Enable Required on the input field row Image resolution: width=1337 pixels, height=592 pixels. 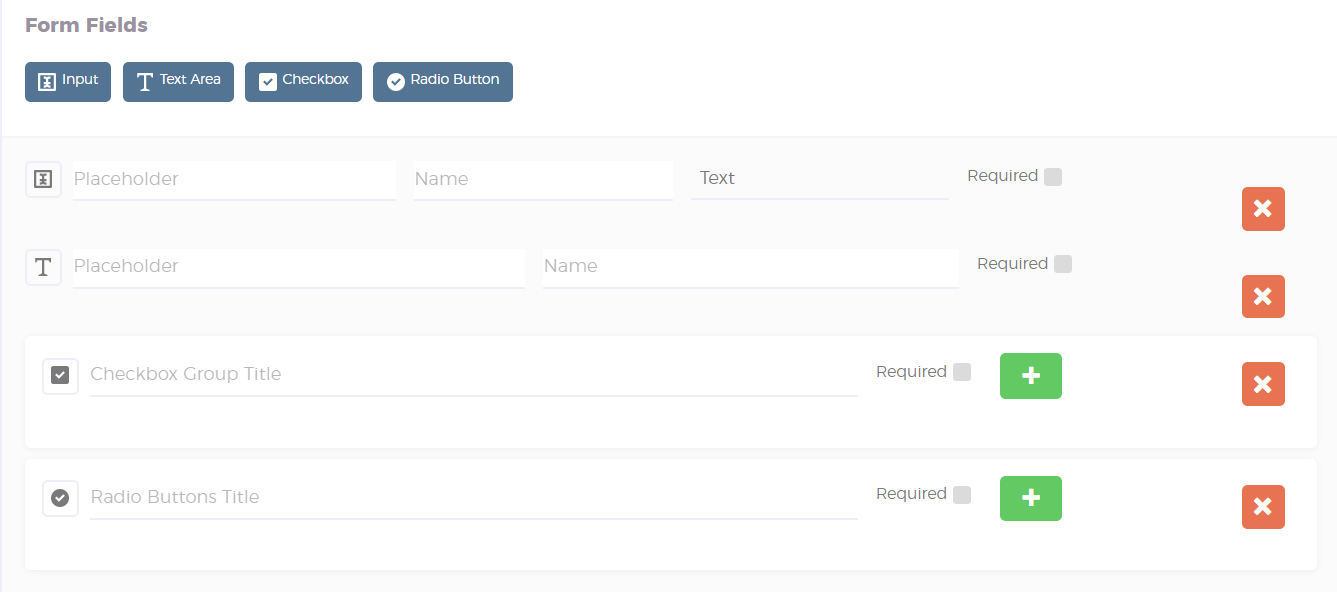tap(1052, 175)
